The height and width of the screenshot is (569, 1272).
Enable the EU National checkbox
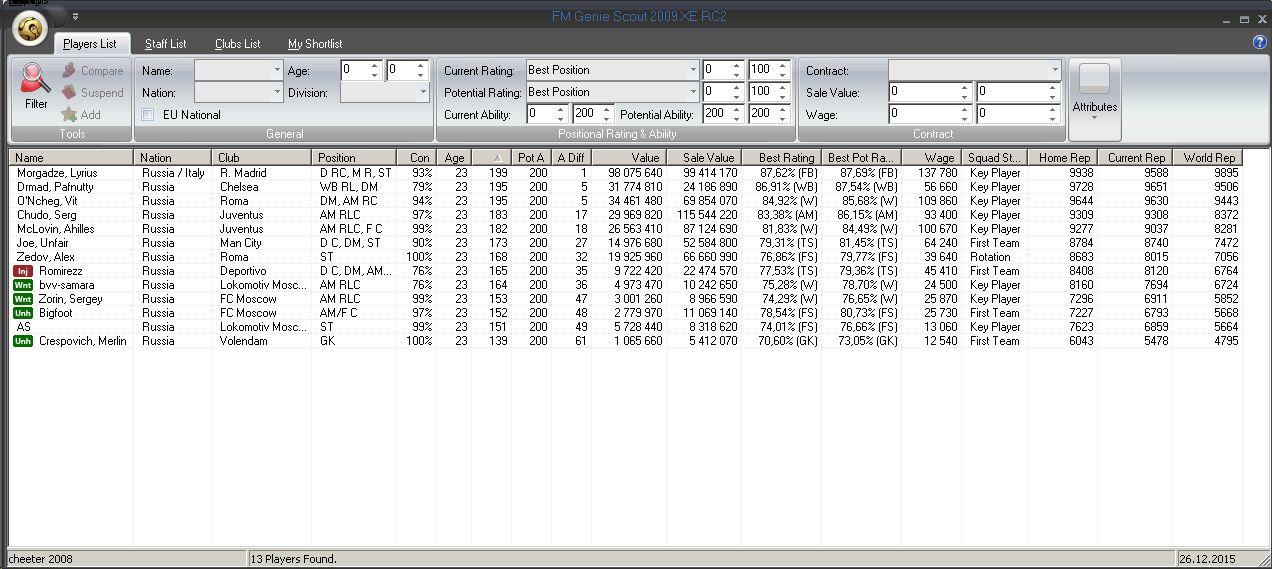click(148, 115)
